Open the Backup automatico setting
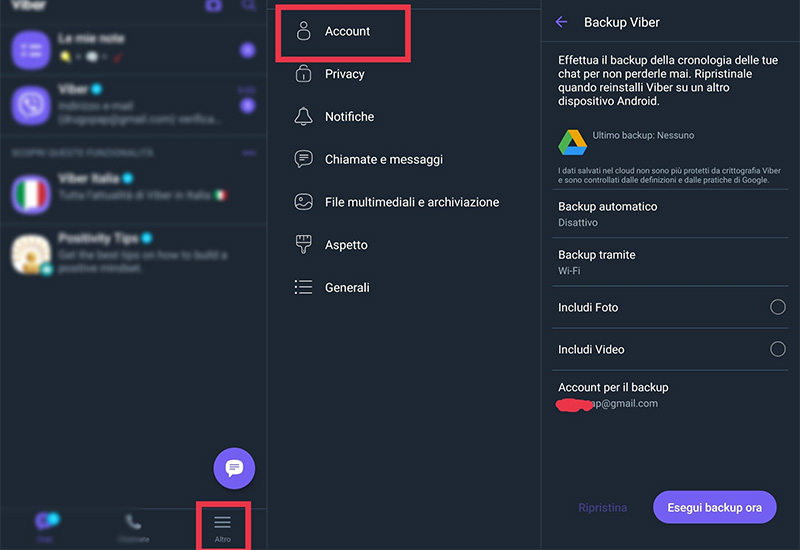Viewport: 800px width, 550px height. pyautogui.click(x=670, y=214)
